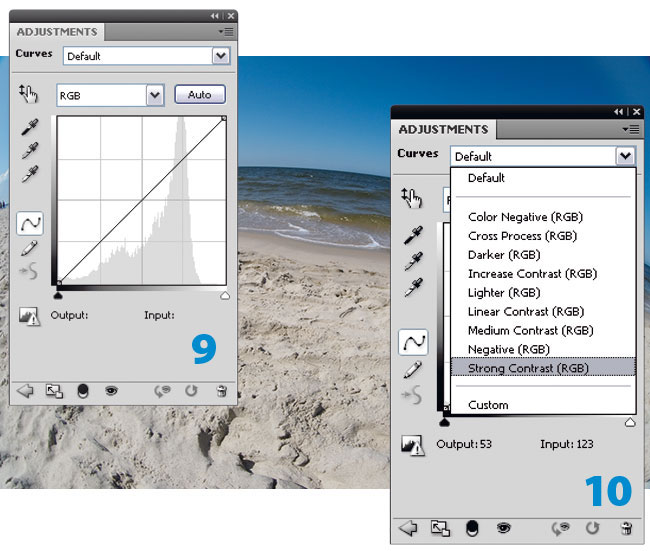Click histogram warning icon in left panel
The height and width of the screenshot is (551, 650).
(29, 316)
